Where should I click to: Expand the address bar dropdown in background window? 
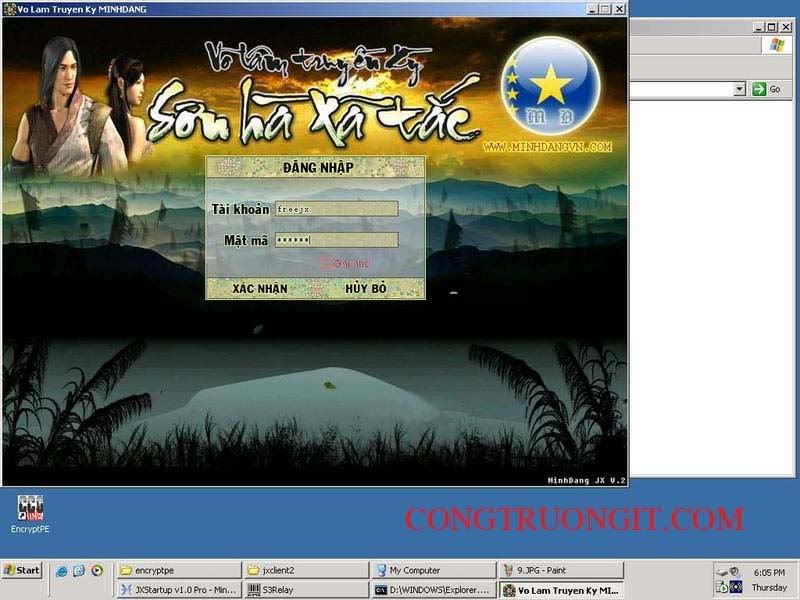(739, 89)
